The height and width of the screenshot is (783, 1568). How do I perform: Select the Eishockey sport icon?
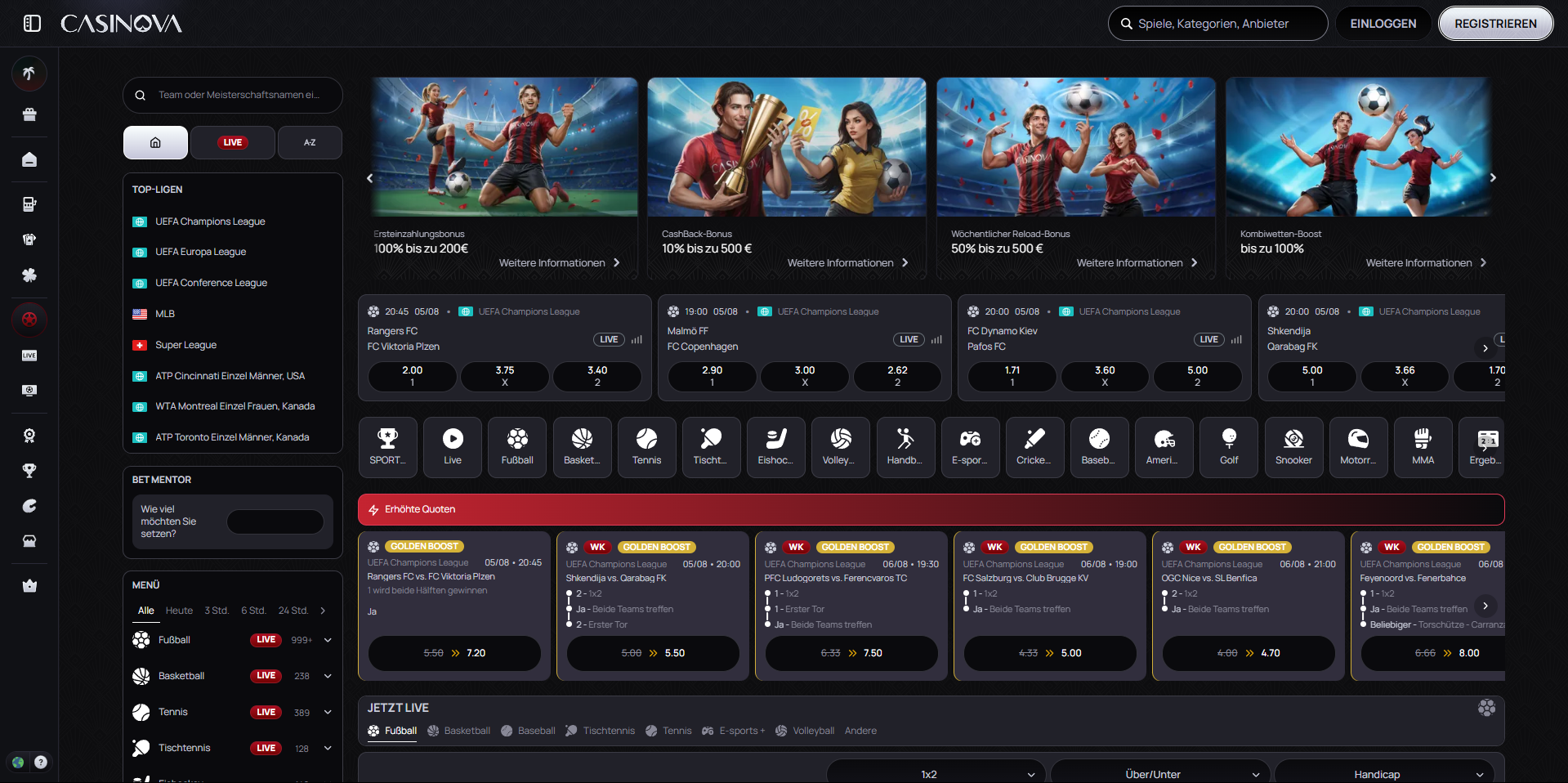click(x=775, y=447)
